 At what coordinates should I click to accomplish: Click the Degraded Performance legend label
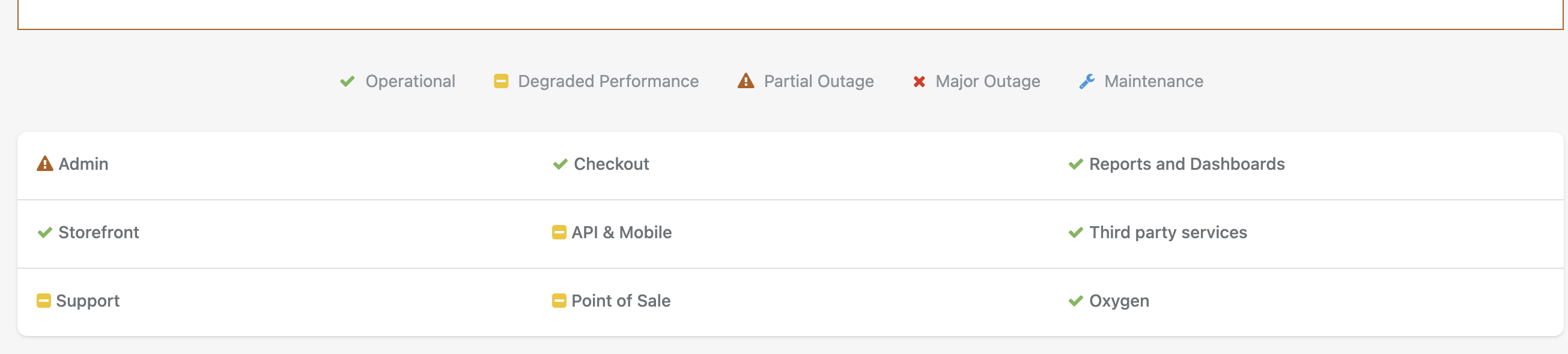607,80
